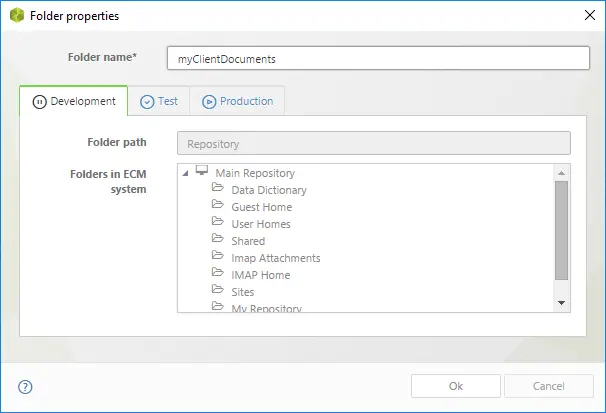The width and height of the screenshot is (606, 413).
Task: Click the scrollbar up arrow
Action: coord(562,173)
